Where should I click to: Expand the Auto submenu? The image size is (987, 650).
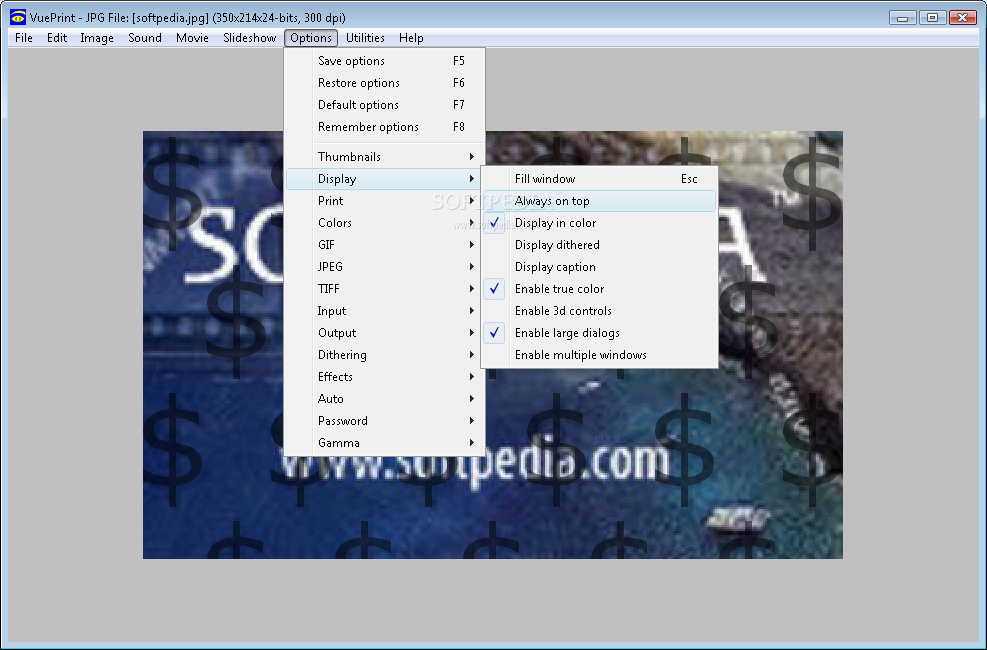(x=385, y=399)
